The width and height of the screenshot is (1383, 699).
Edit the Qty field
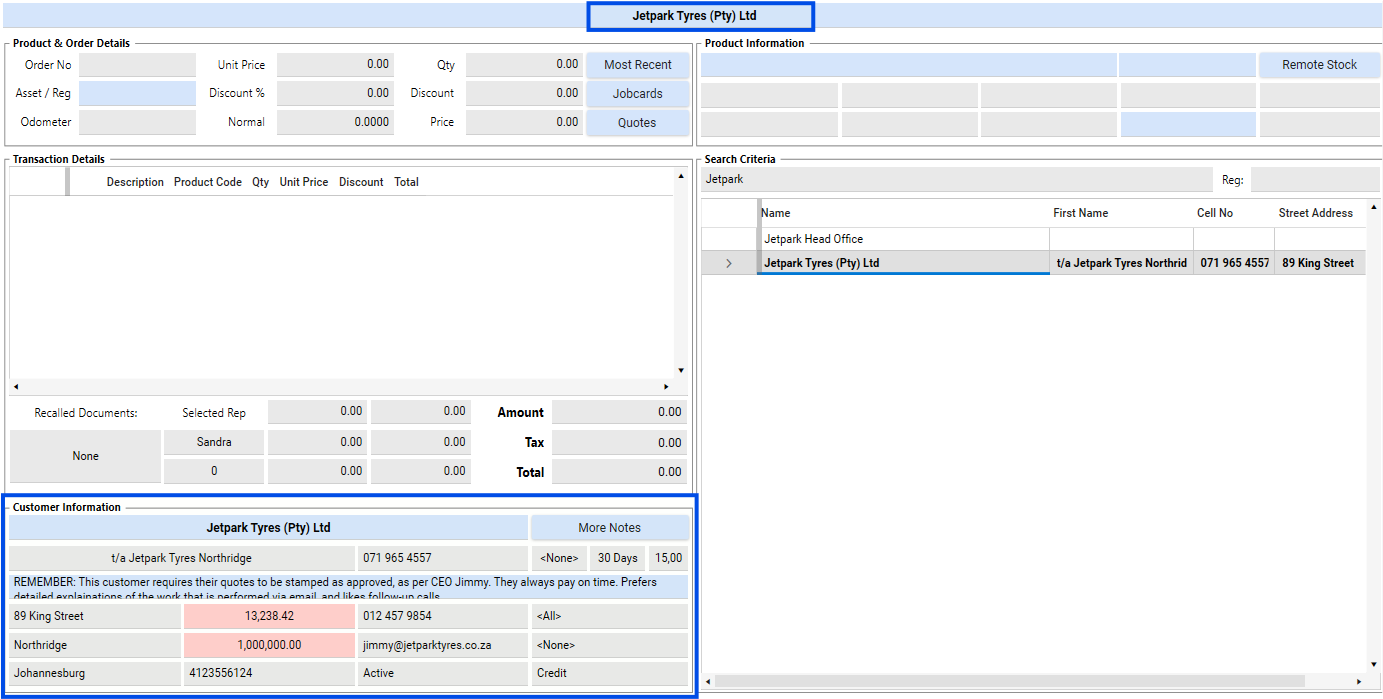[x=525, y=65]
